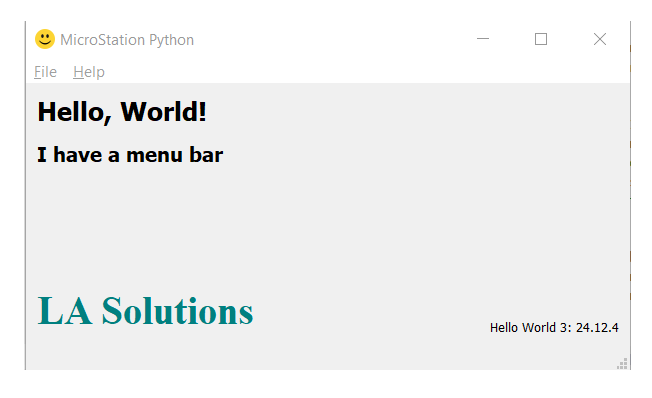The height and width of the screenshot is (398, 652).
Task: Open the File menu
Action: (x=45, y=72)
